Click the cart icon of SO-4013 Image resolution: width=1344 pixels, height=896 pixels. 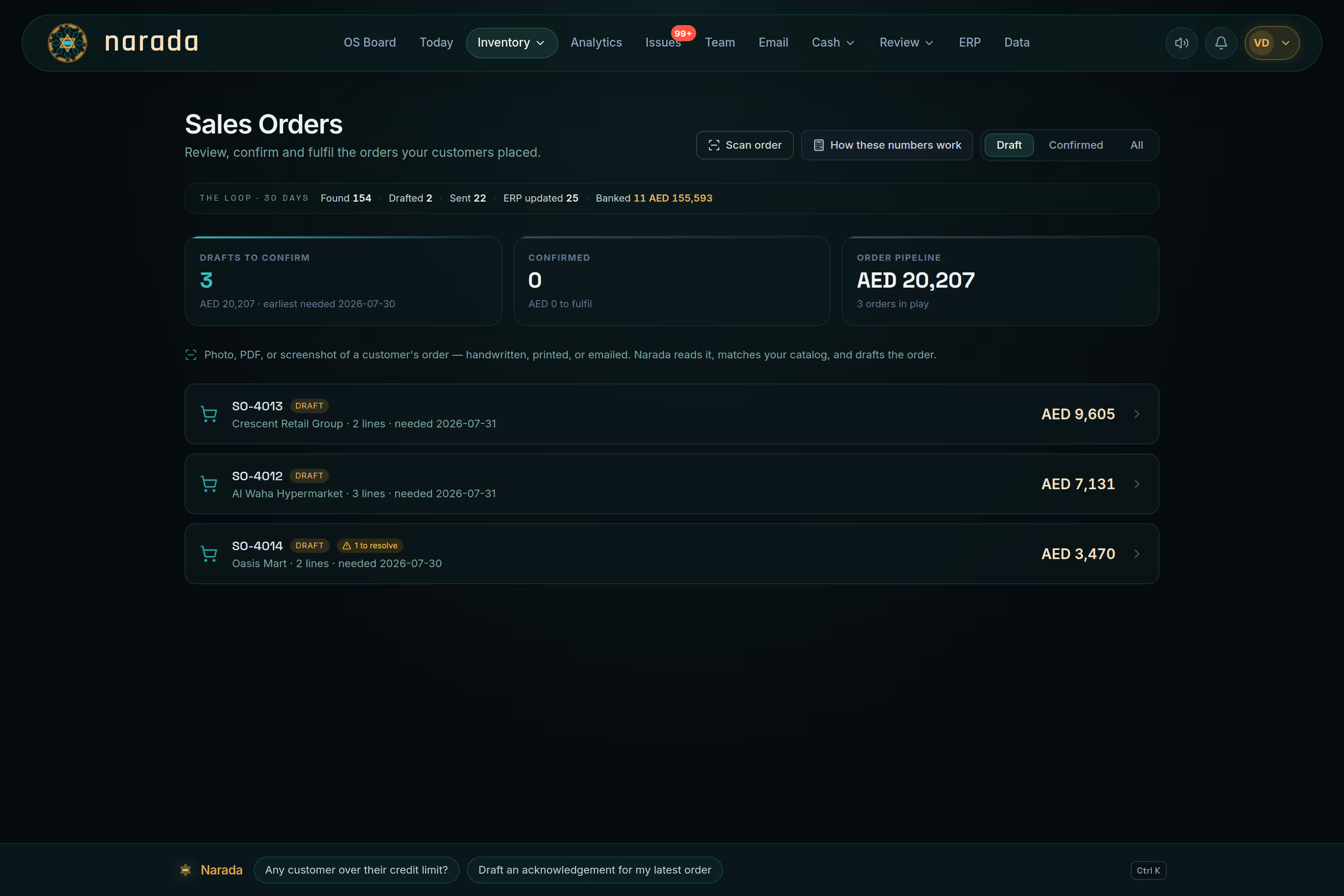[209, 414]
